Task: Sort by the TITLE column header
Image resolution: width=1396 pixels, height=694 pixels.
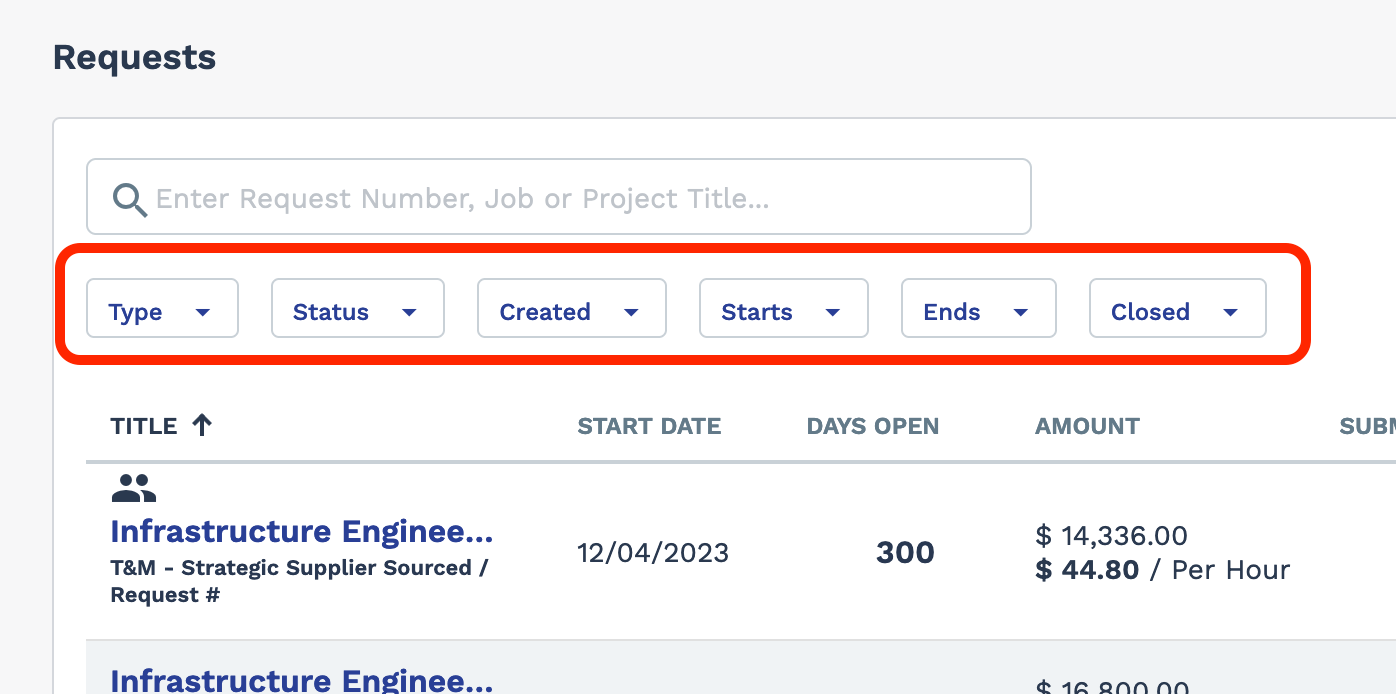Action: (144, 426)
